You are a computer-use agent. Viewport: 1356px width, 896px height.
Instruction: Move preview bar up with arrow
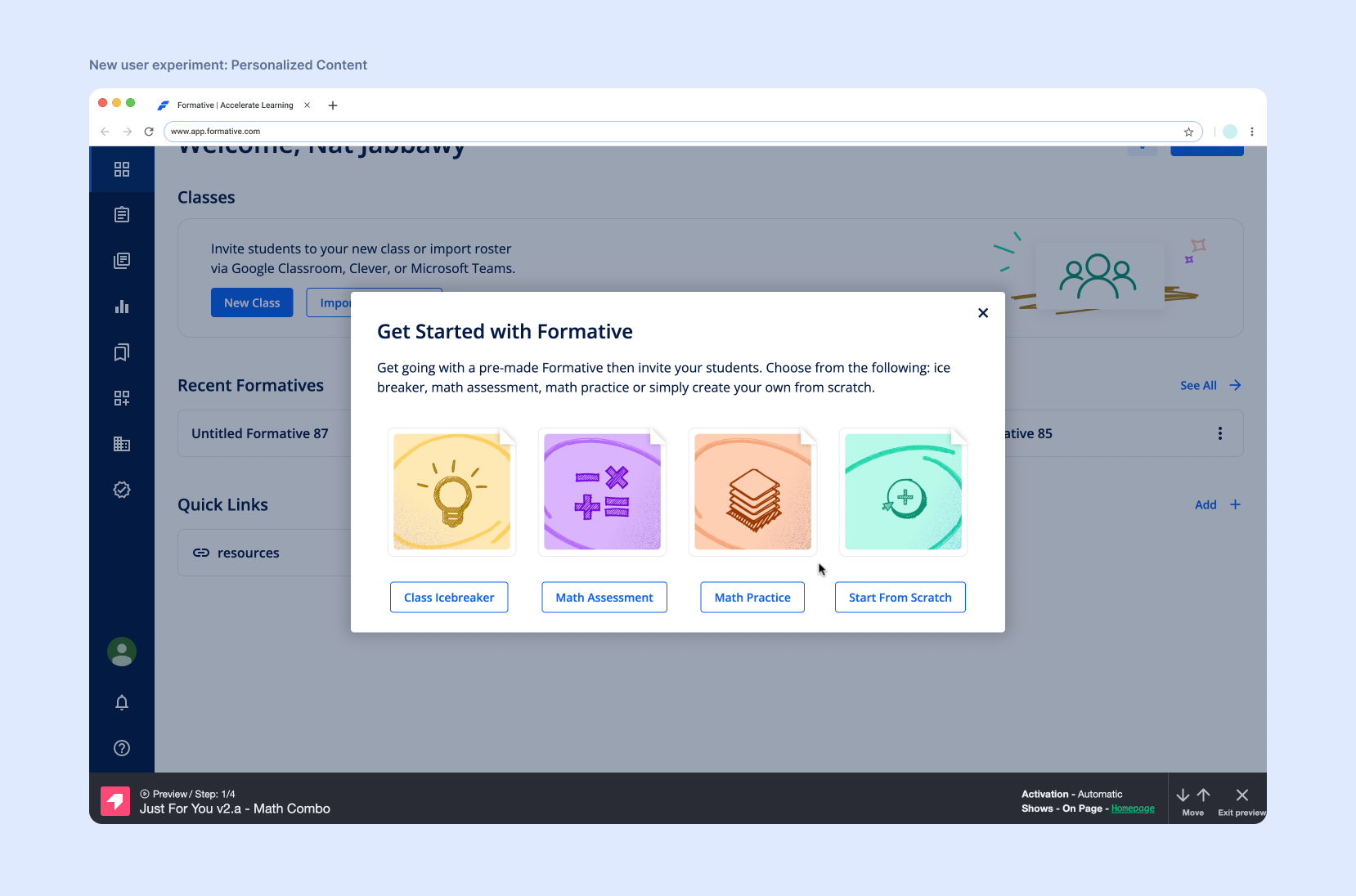1203,795
